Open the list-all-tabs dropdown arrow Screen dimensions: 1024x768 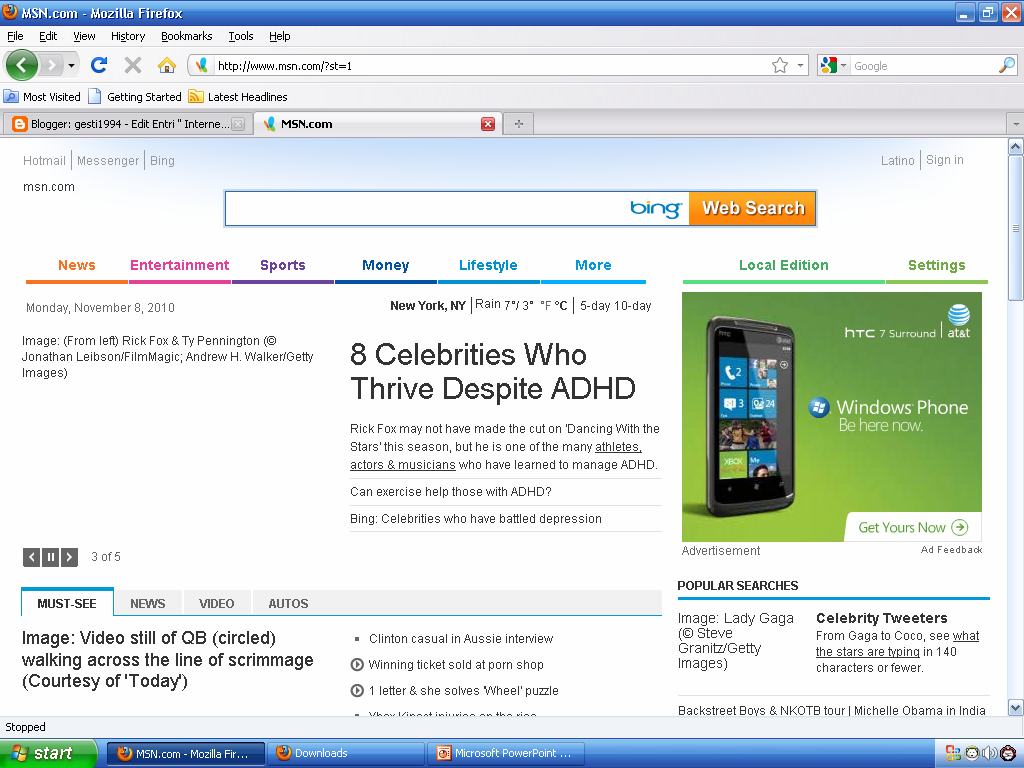[x=1016, y=123]
